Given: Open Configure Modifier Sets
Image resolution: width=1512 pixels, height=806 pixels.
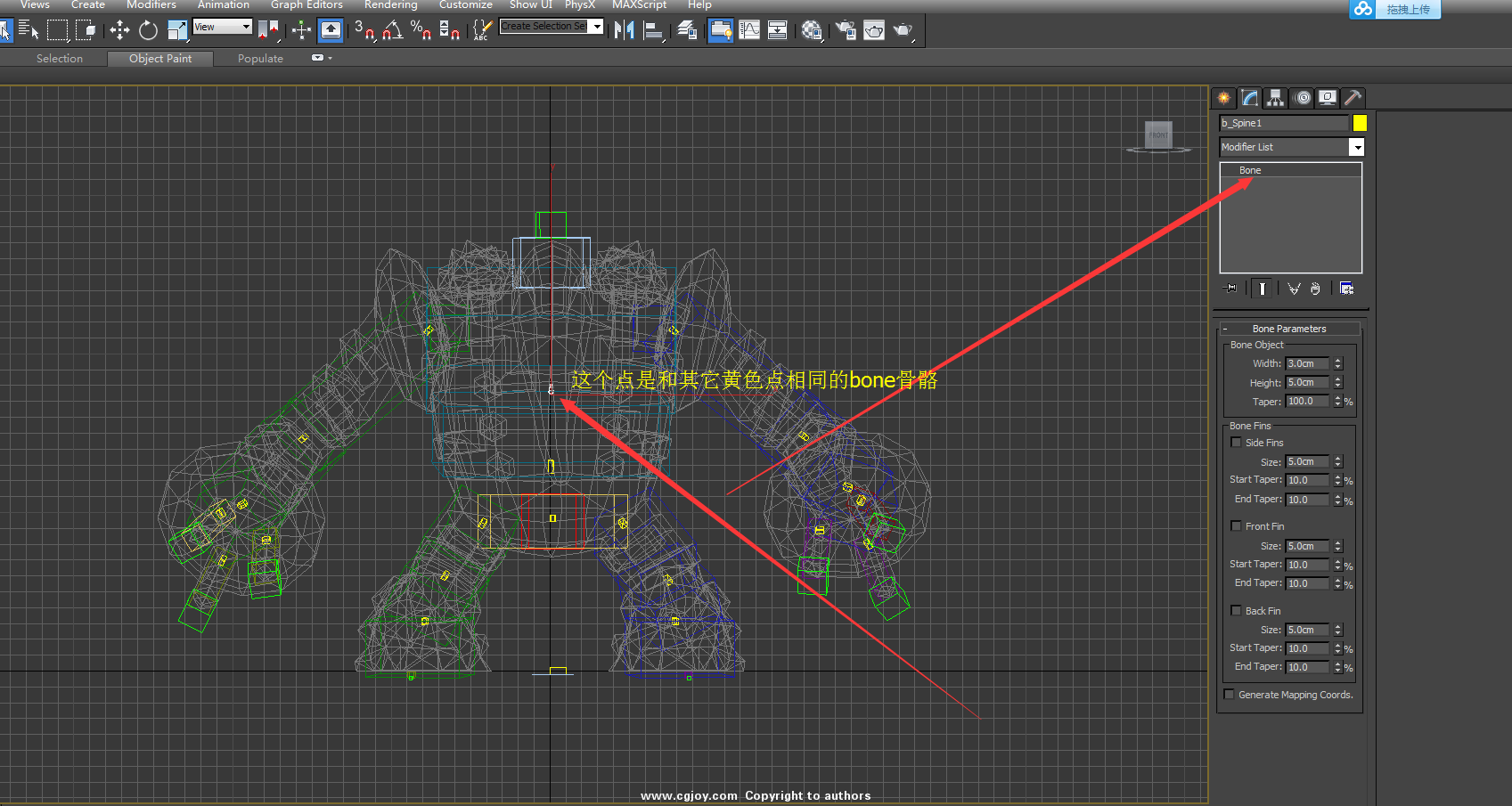Looking at the screenshot, I should 1346,288.
